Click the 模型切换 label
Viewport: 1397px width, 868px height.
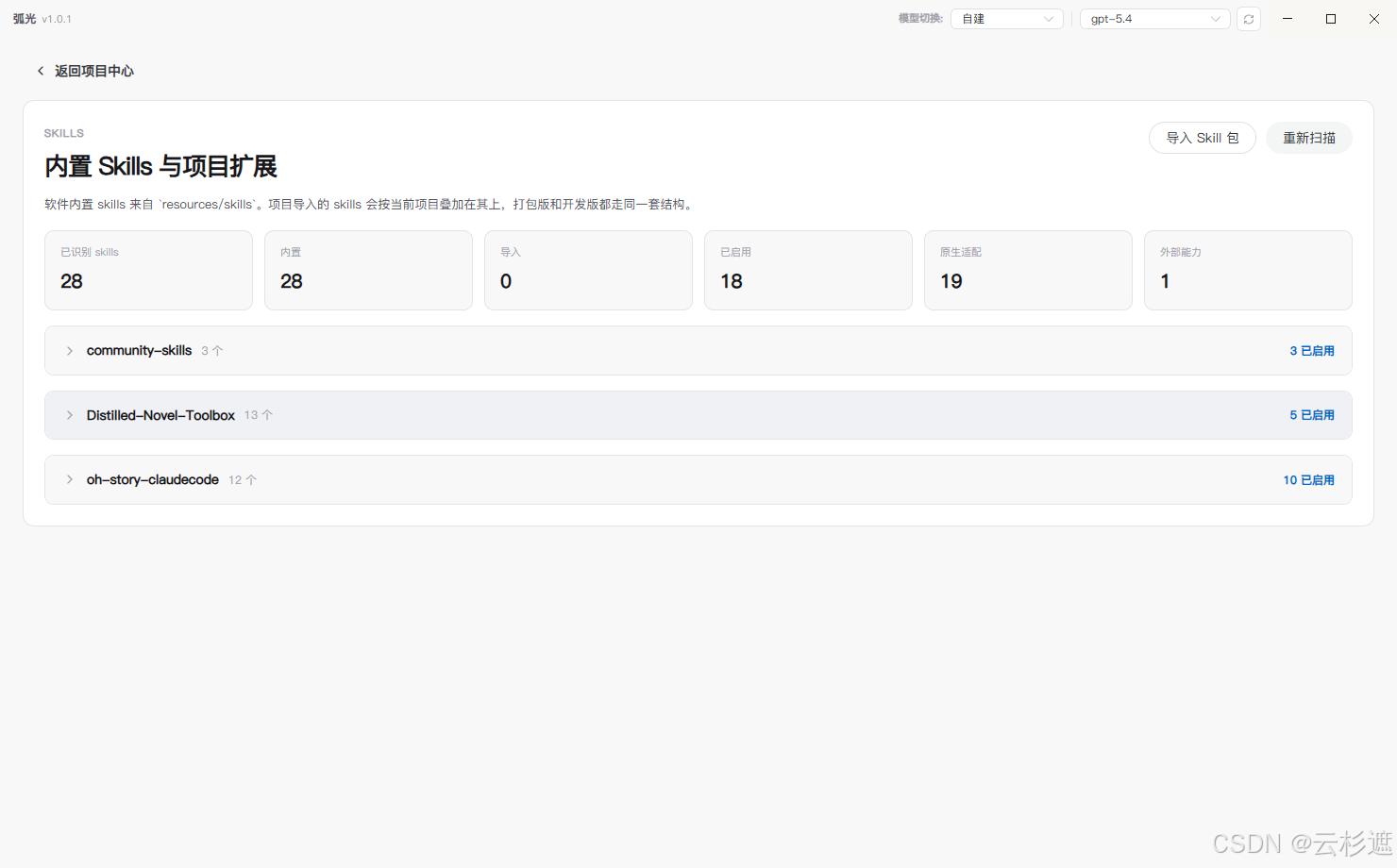coord(920,19)
